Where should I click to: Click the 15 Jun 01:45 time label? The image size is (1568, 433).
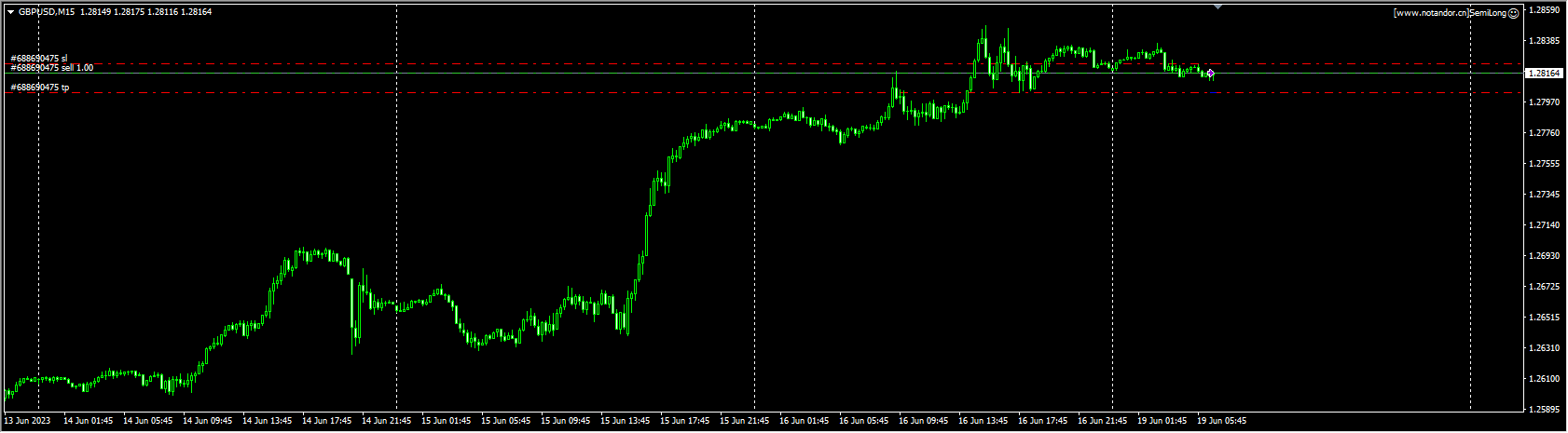click(446, 421)
